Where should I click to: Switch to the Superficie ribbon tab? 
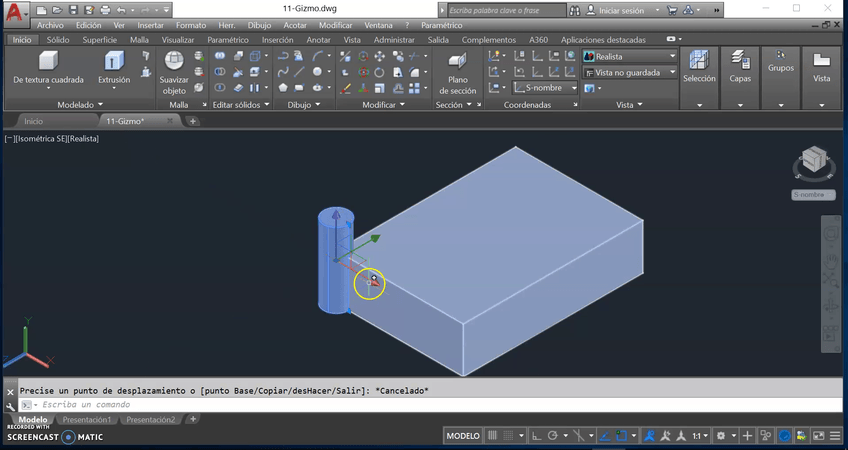click(x=100, y=40)
